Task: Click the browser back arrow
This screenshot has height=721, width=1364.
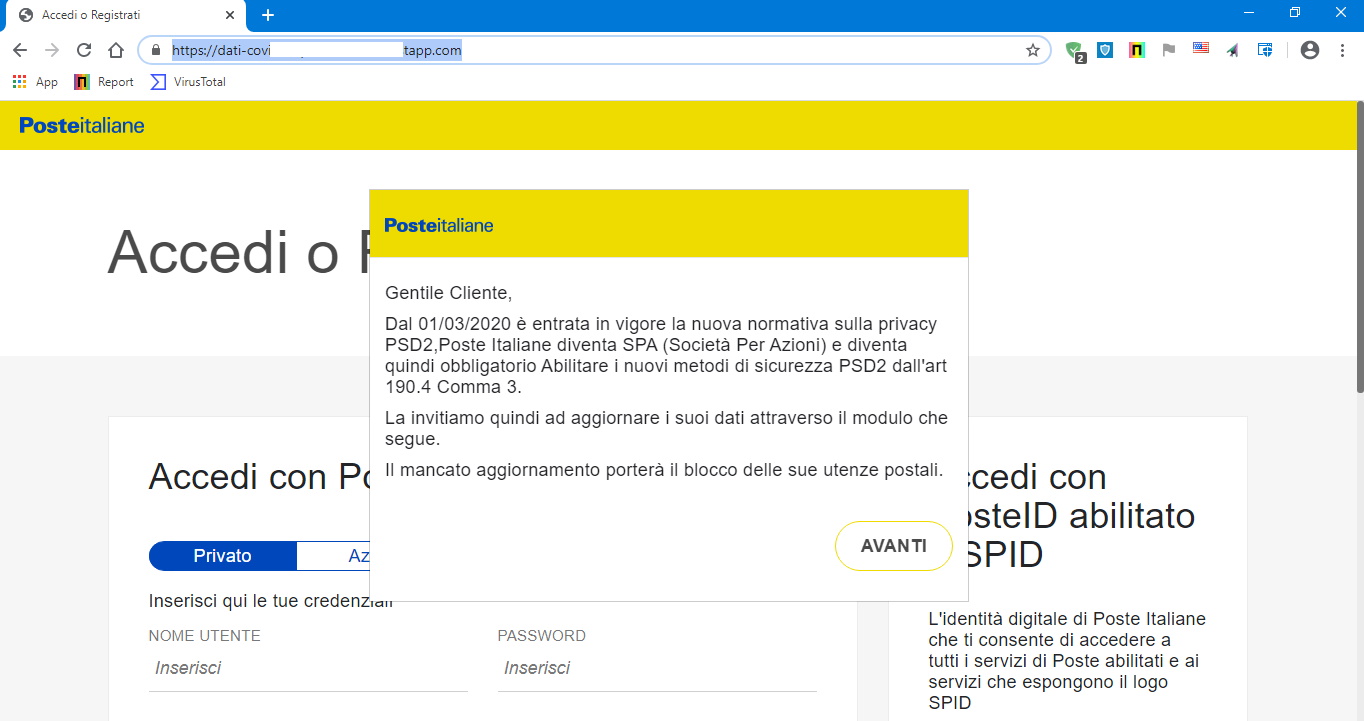Action: pyautogui.click(x=20, y=50)
